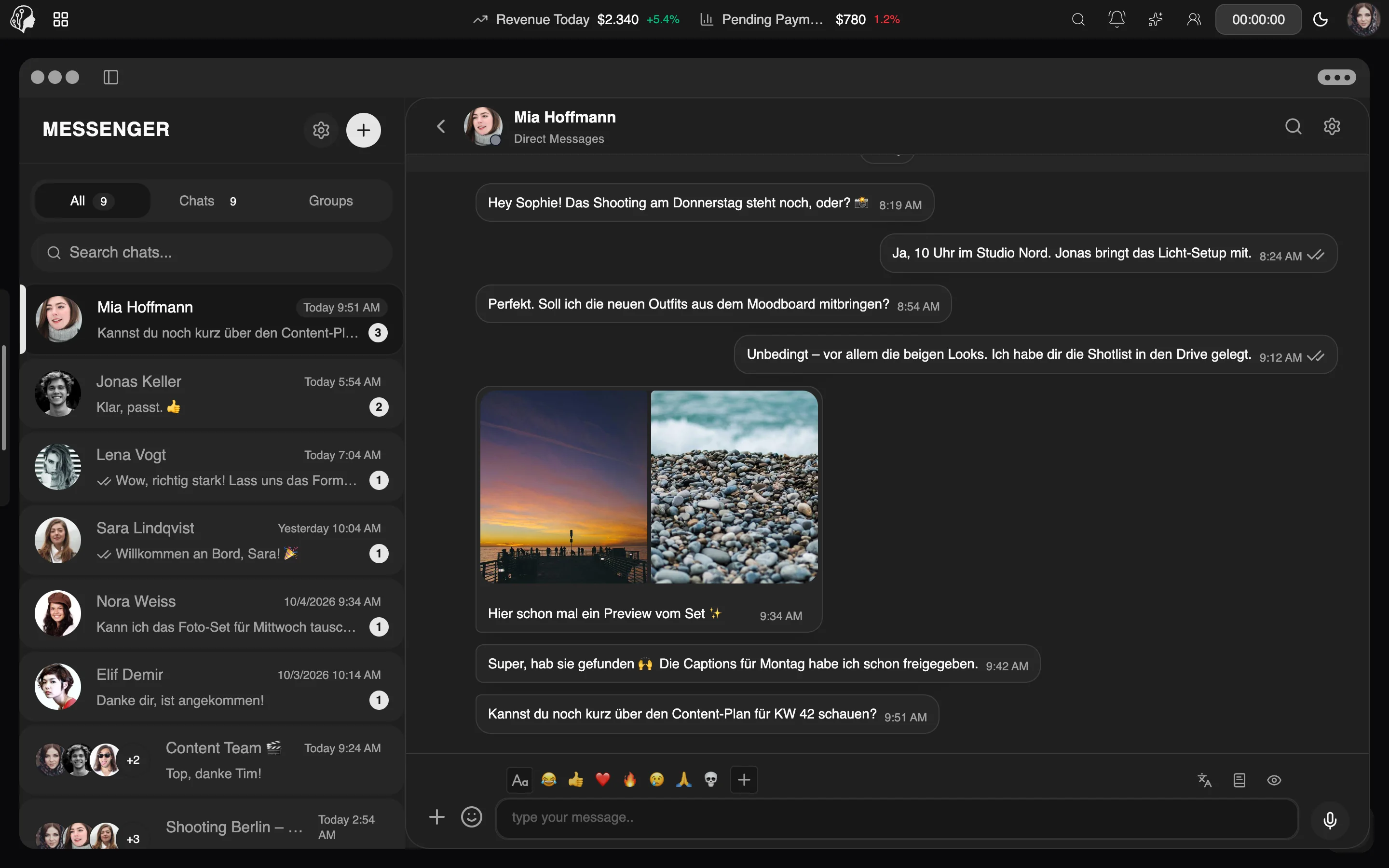Open Elif Demir conversation

click(x=212, y=687)
